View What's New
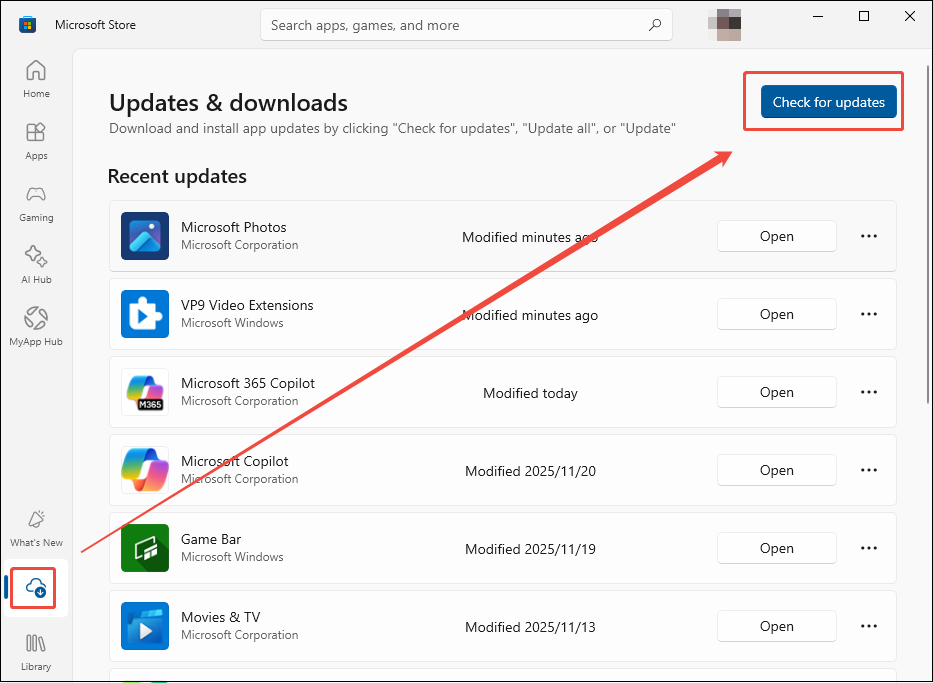The height and width of the screenshot is (683, 933). (x=36, y=527)
